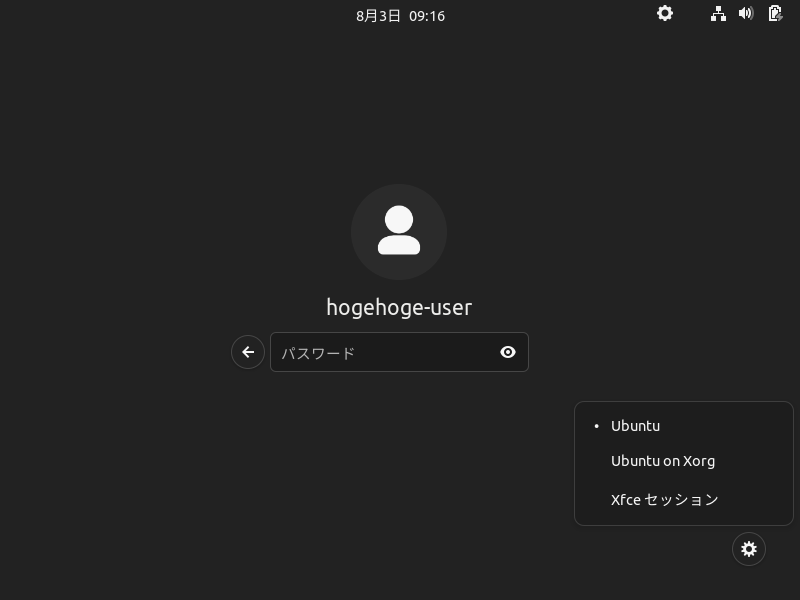The width and height of the screenshot is (800, 600).
Task: Click the hogehoge-user avatar picture
Action: (399, 232)
